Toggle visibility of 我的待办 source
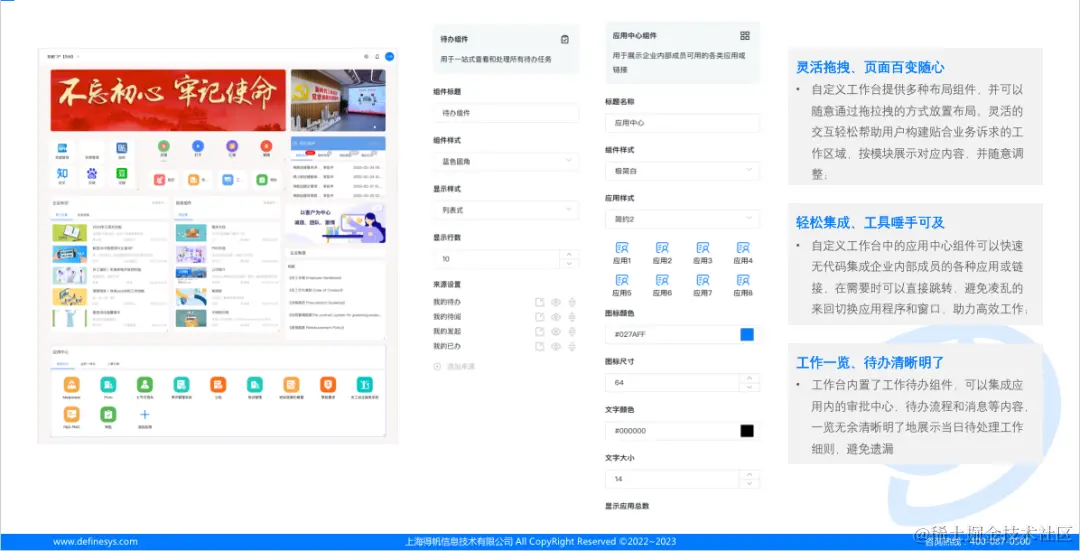 coord(556,302)
